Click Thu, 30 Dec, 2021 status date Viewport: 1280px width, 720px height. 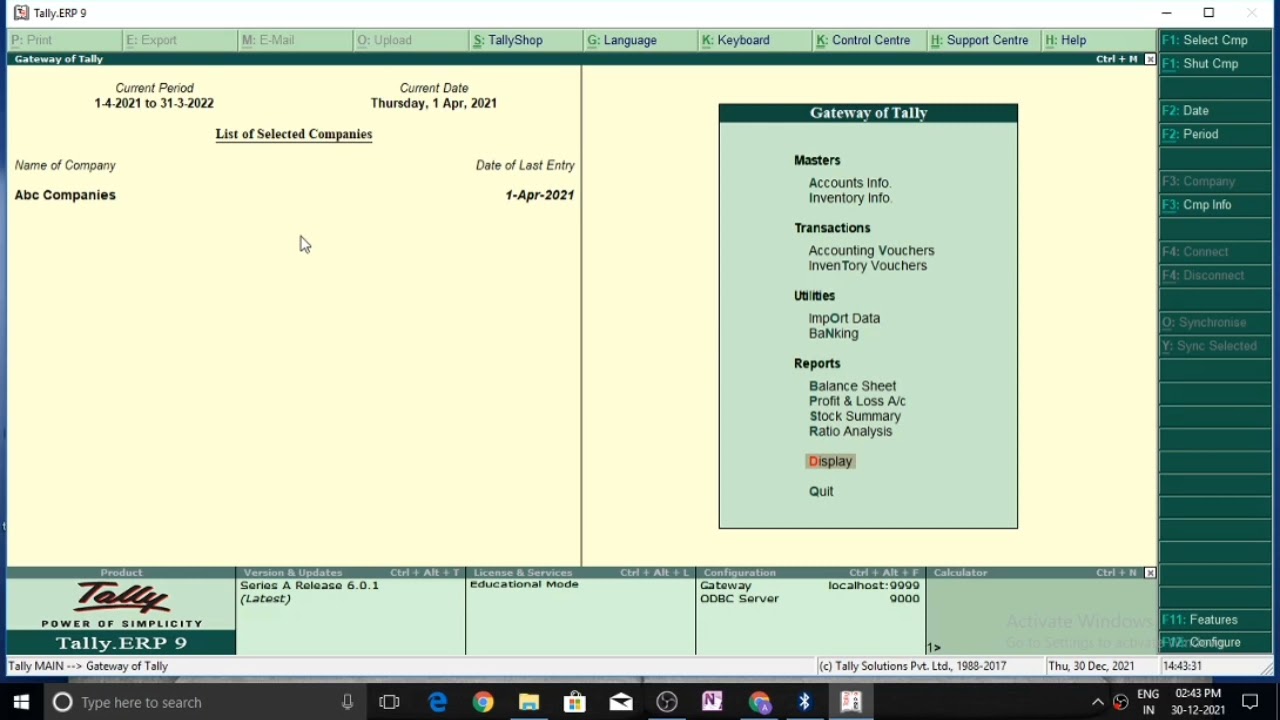click(1091, 666)
